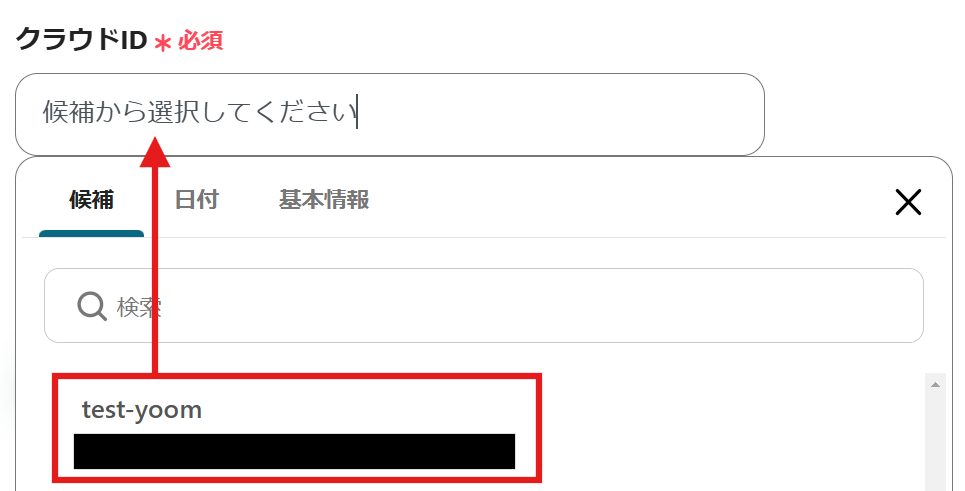
Task: Click the masked ID under test-yoom
Action: [x=294, y=451]
